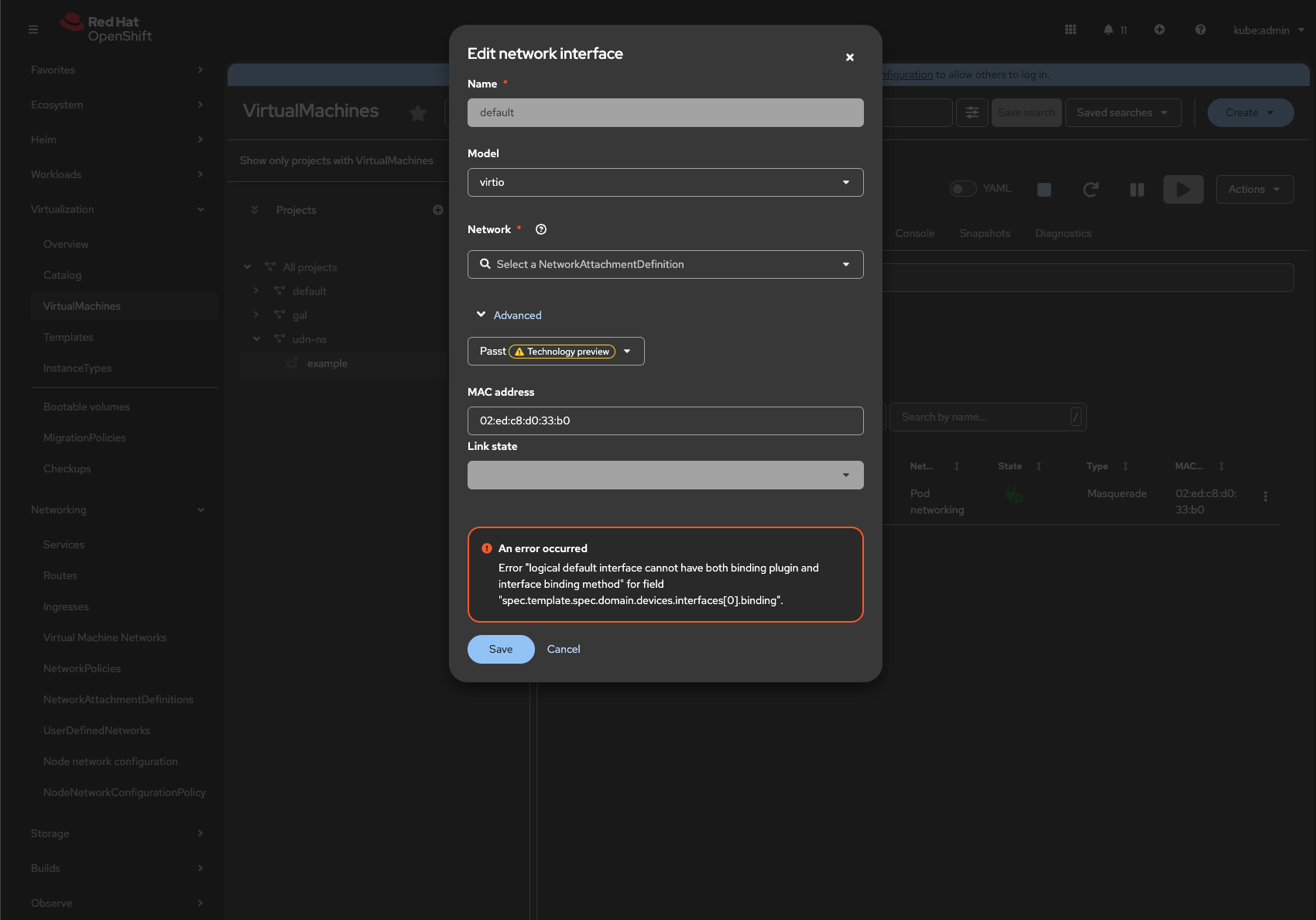This screenshot has height=920, width=1316.
Task: Open the notifications bell
Action: [1108, 29]
